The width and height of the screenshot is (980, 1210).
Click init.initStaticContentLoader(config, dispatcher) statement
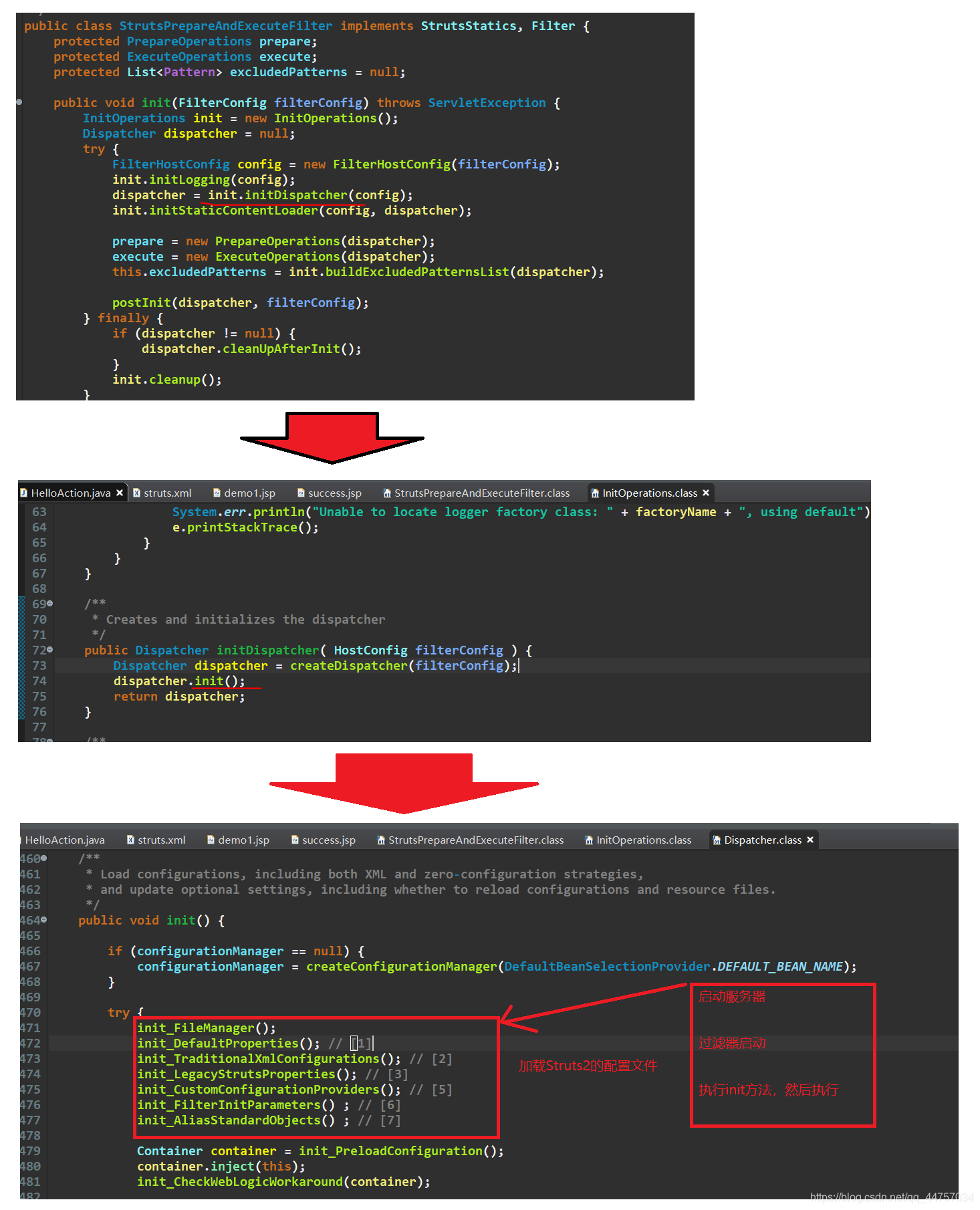(292, 211)
